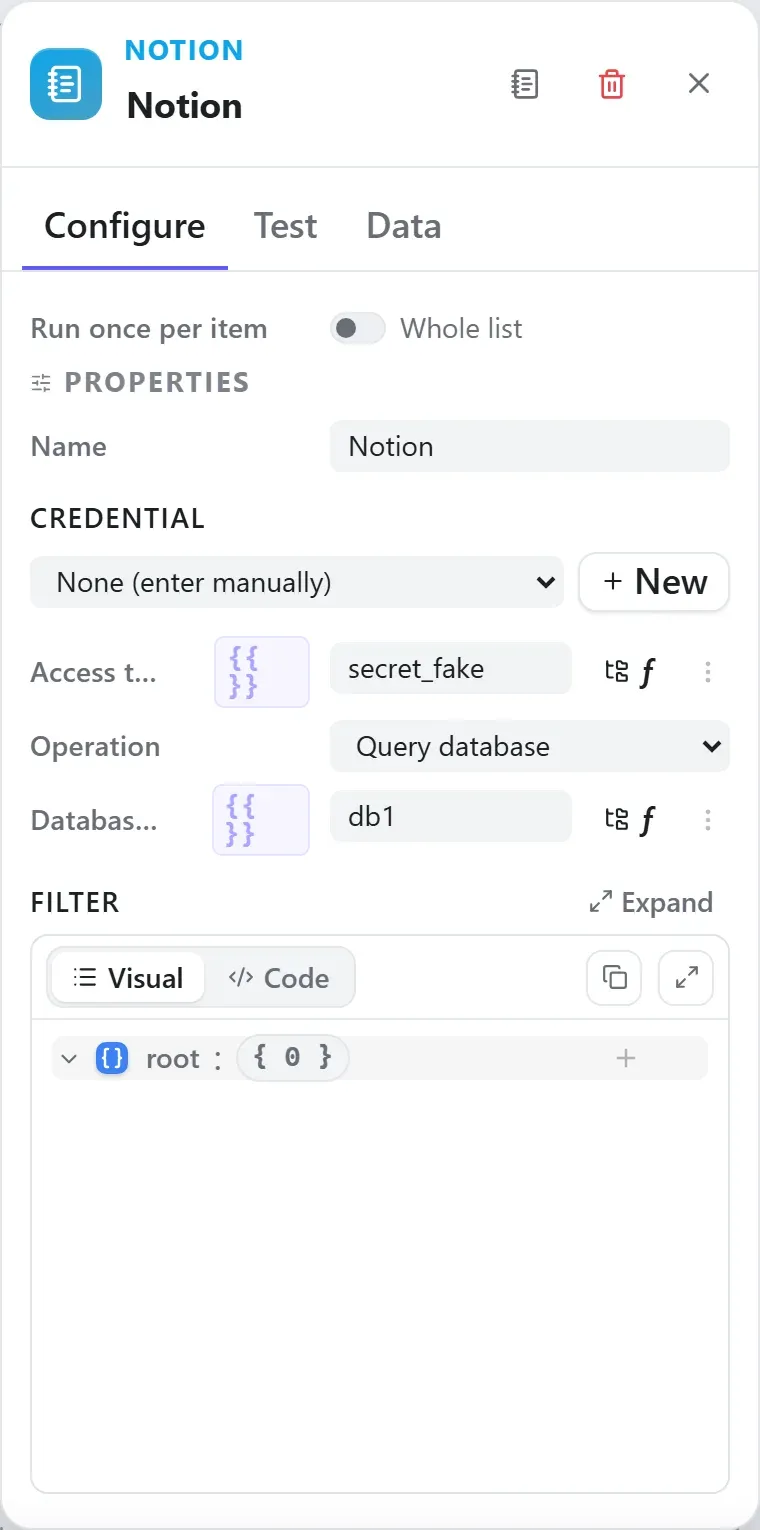The height and width of the screenshot is (1530, 760).
Task: Delete the node with red trash icon
Action: tap(612, 84)
